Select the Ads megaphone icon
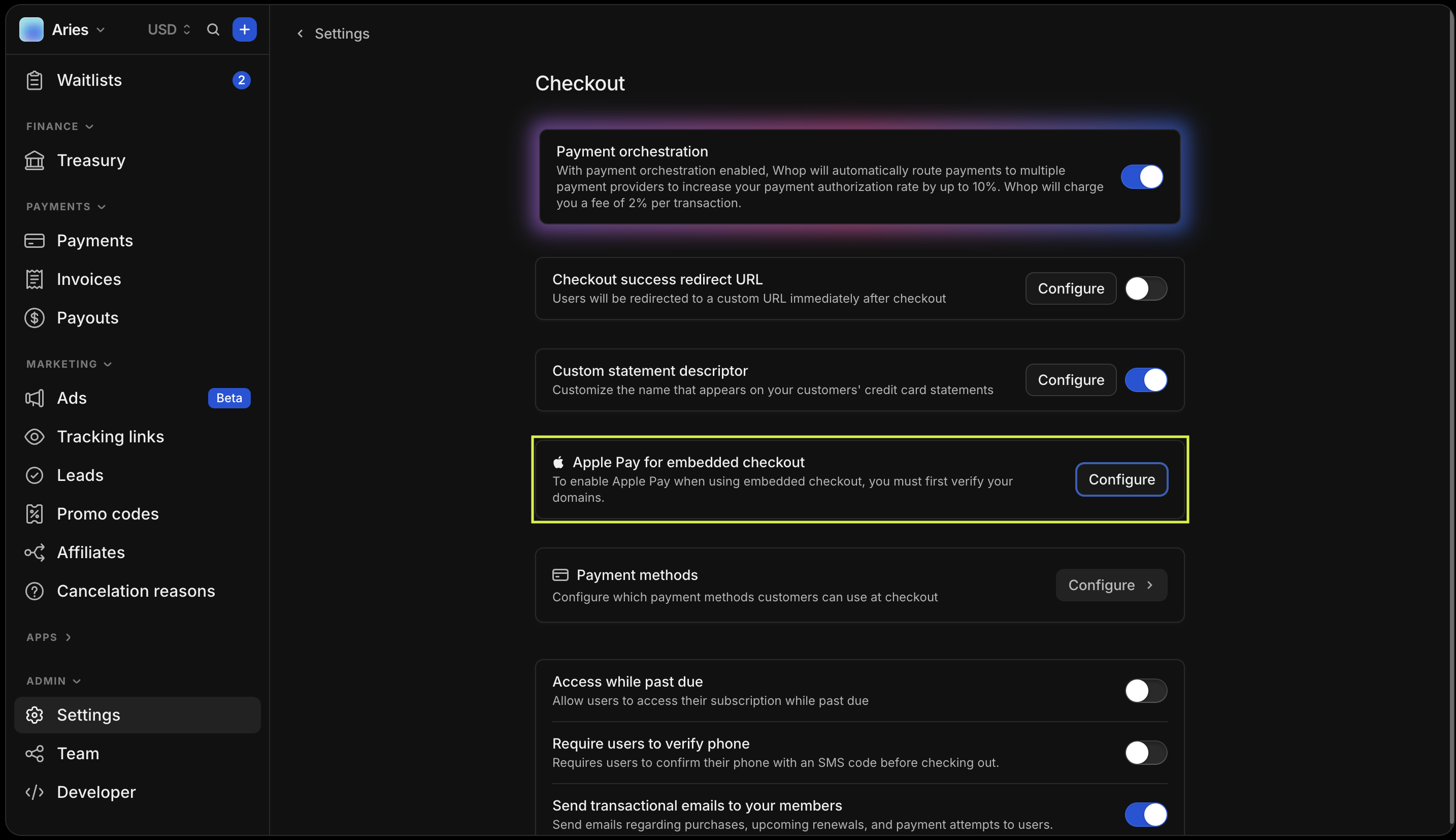The width and height of the screenshot is (1456, 840). pyautogui.click(x=35, y=398)
